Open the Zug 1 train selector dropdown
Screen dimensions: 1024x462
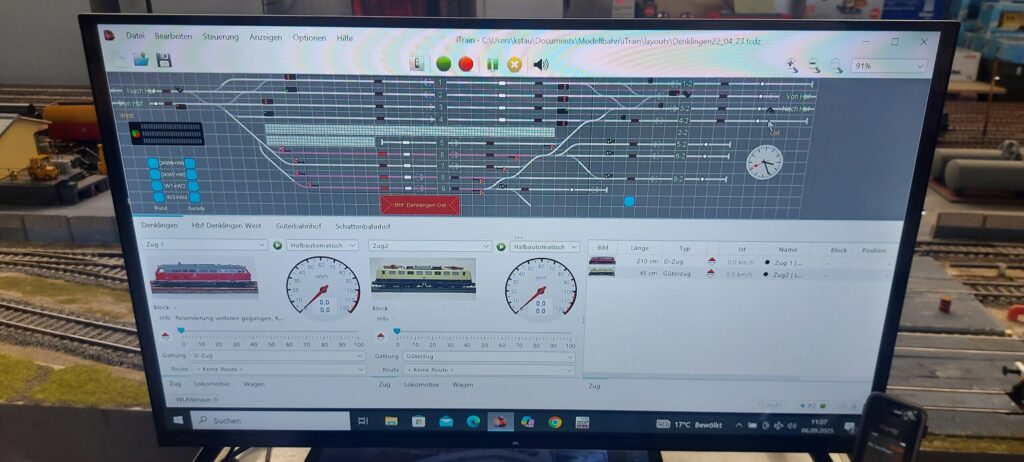pos(207,245)
